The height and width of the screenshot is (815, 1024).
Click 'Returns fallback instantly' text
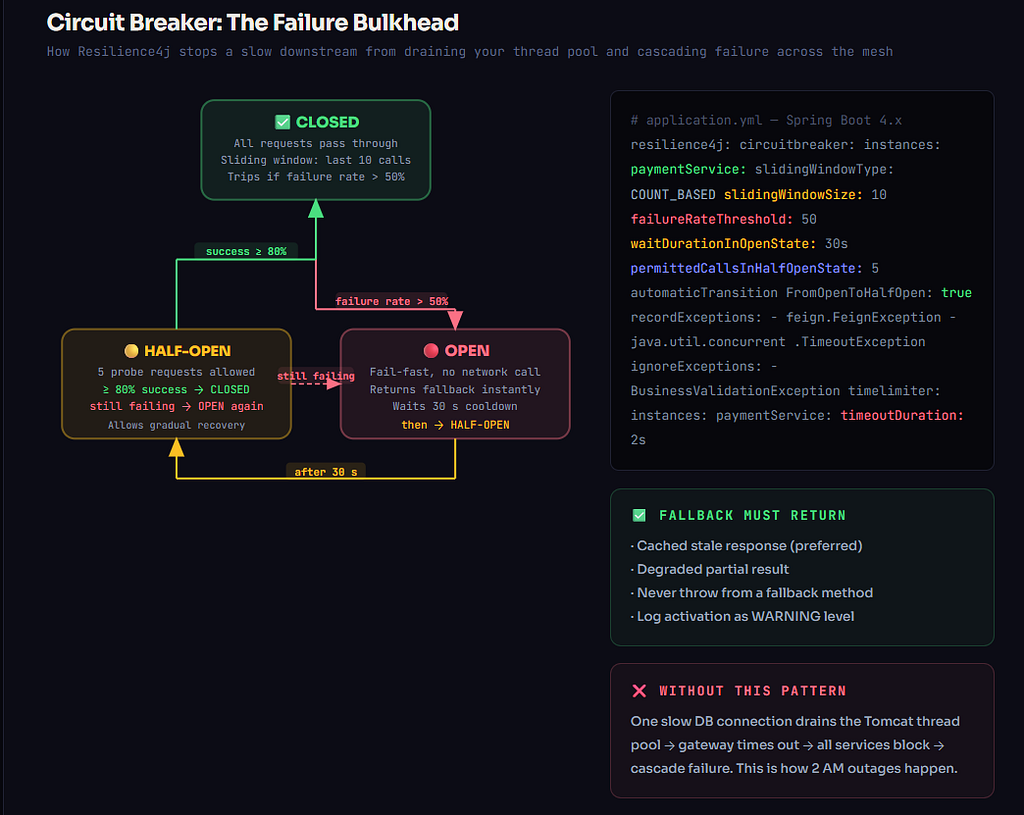[455, 389]
